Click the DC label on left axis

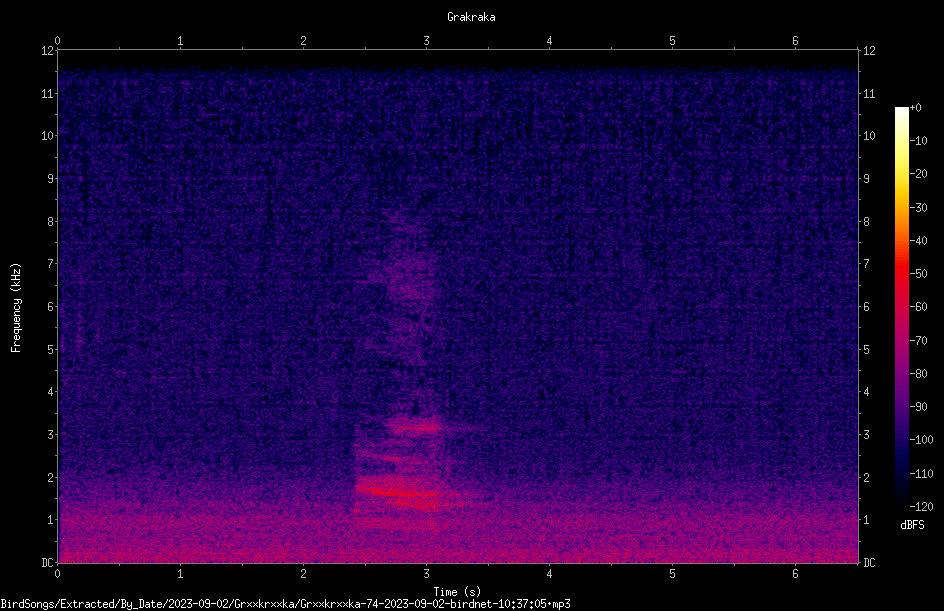click(48, 562)
